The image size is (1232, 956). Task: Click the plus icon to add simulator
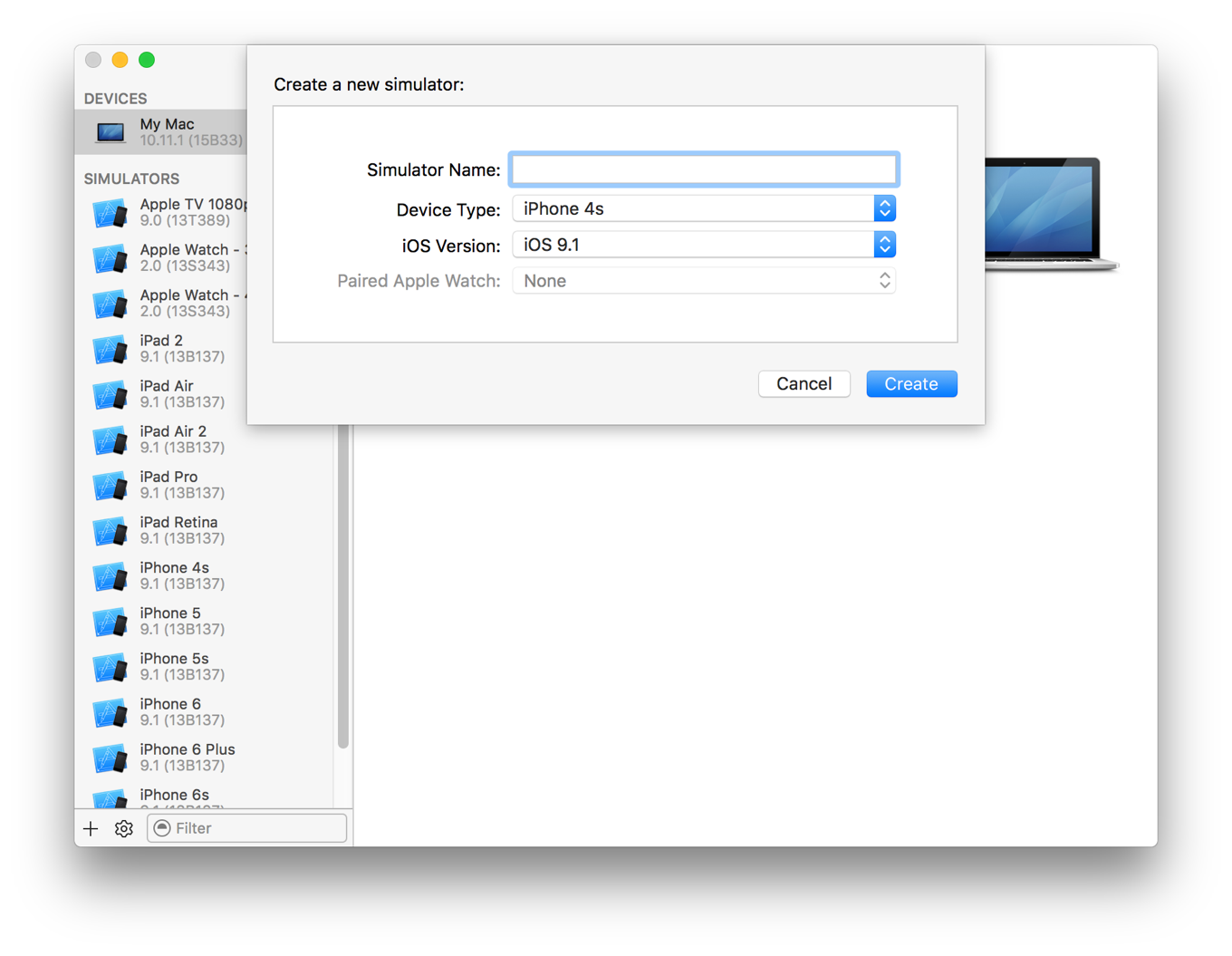[x=91, y=828]
